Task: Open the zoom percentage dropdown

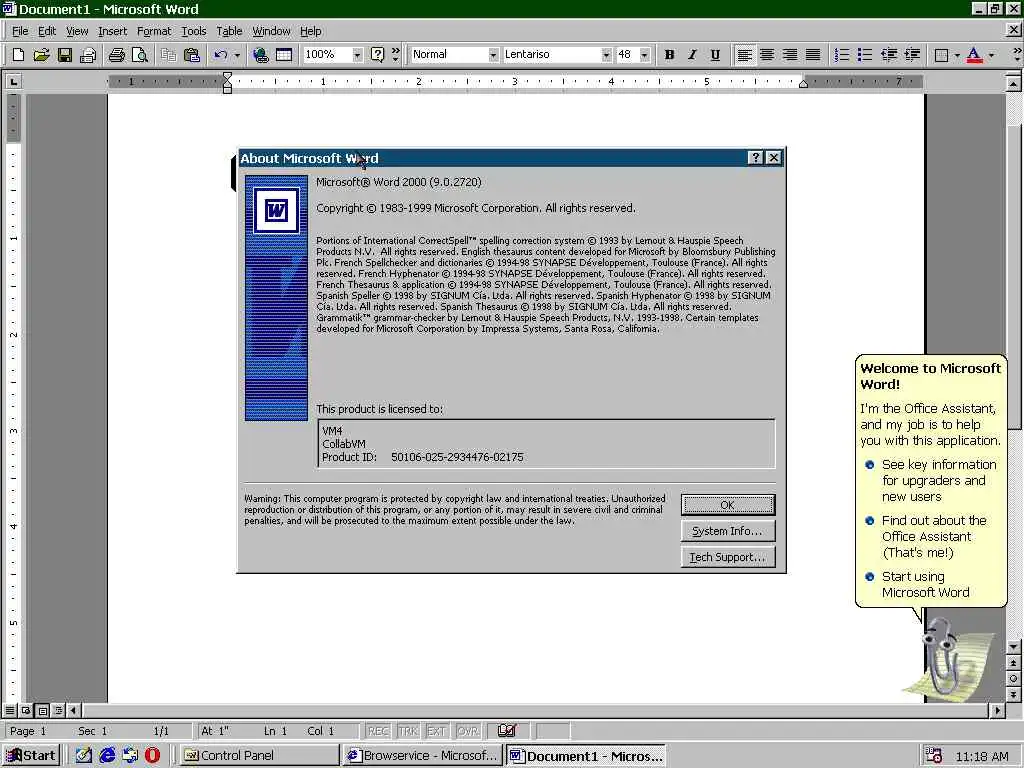Action: coord(357,55)
